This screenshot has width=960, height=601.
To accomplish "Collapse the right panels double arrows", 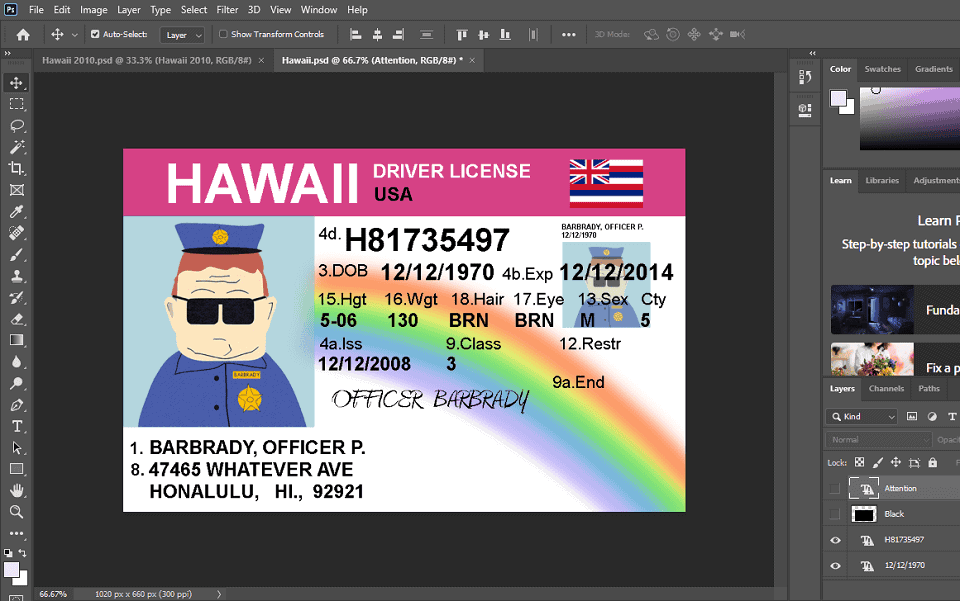I will tap(812, 53).
